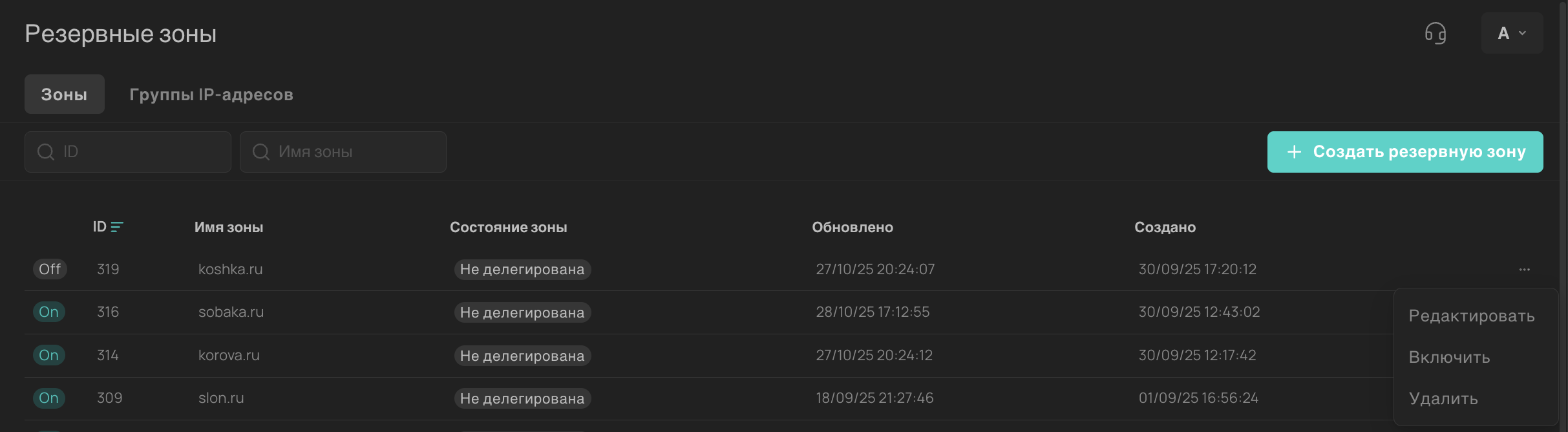The width and height of the screenshot is (1568, 432).
Task: Toggle On status badge for korova.ru
Action: pyautogui.click(x=49, y=355)
